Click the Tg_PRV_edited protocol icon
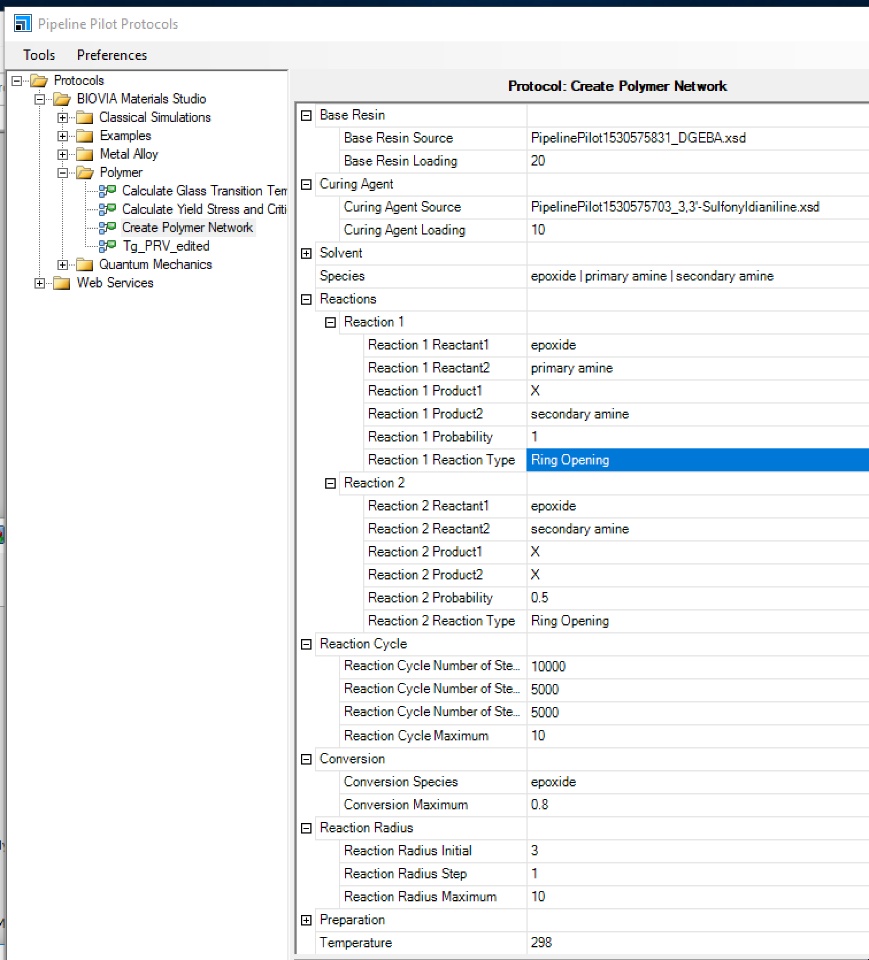 [108, 246]
